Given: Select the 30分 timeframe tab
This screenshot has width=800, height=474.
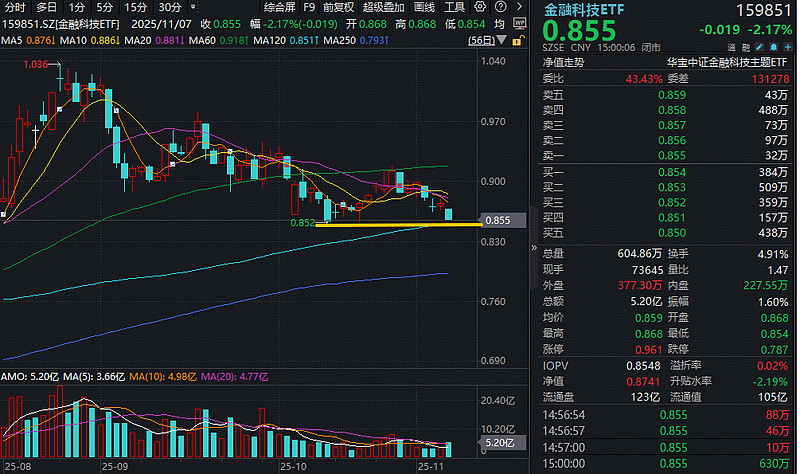Looking at the screenshot, I should 170,7.
